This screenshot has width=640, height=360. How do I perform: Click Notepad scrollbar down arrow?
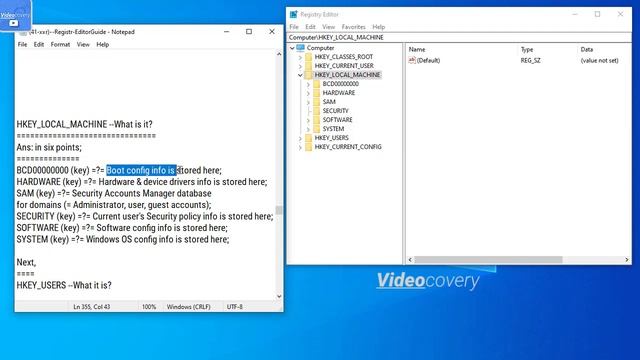click(279, 296)
